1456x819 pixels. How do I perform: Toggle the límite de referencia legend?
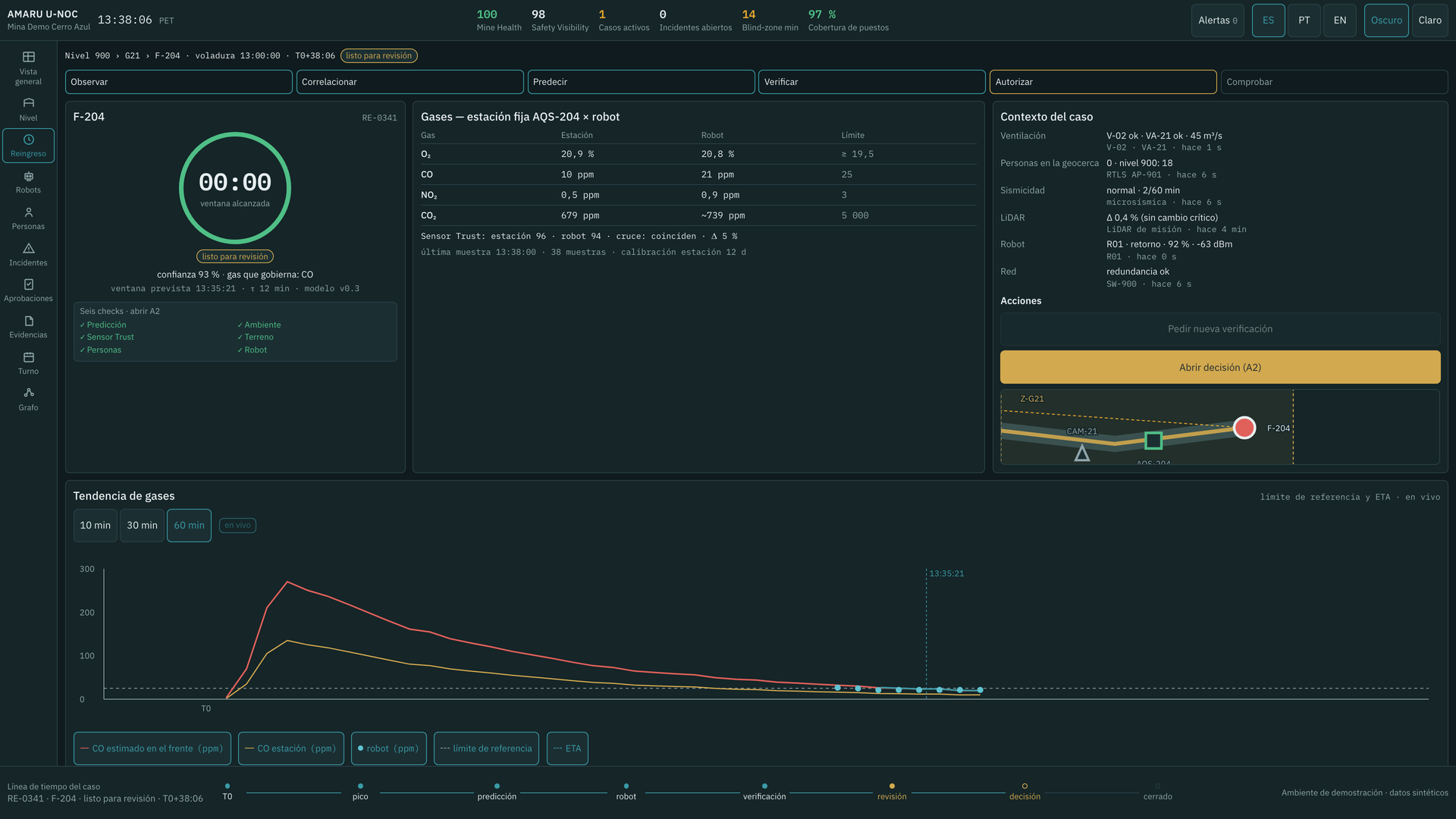[x=486, y=748]
